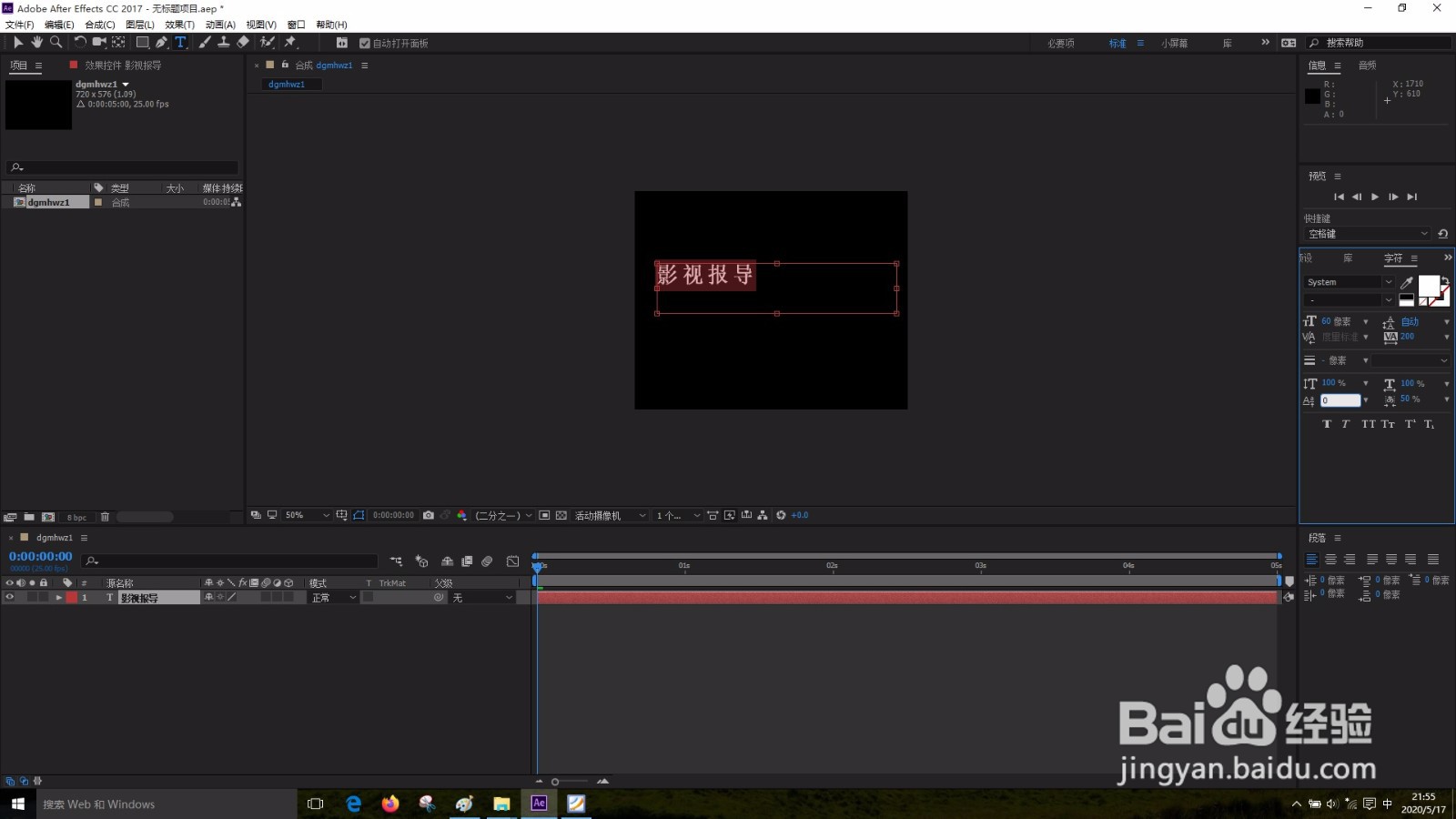Toggle Faux Italic in Character panel

[1345, 424]
